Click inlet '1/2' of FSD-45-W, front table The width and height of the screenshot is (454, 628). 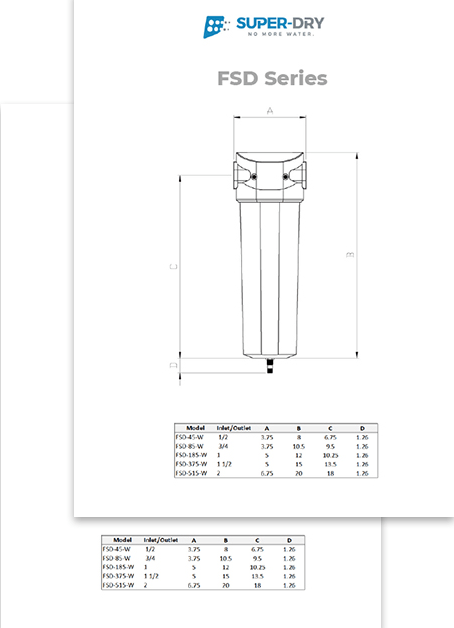[223, 437]
